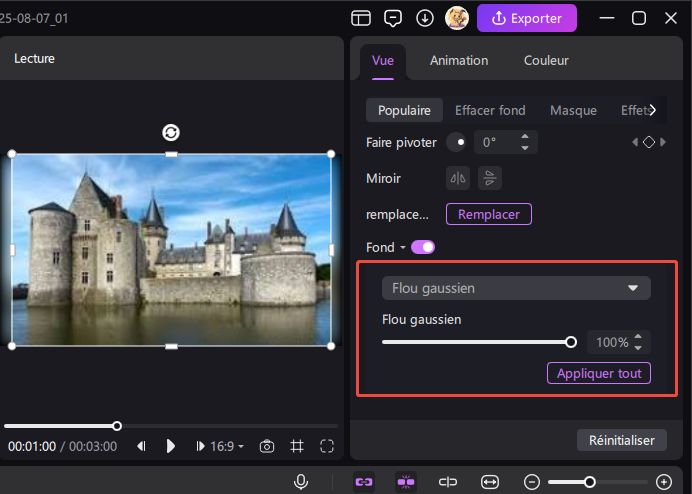This screenshot has height=494, width=692.
Task: Select the Effets sub-tab
Action: [634, 110]
